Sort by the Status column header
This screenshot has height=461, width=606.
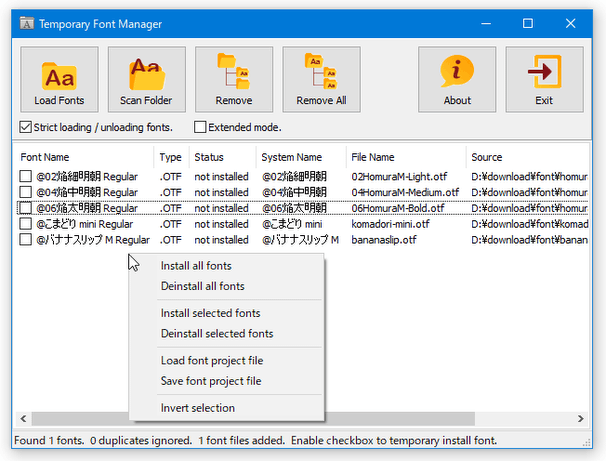223,157
